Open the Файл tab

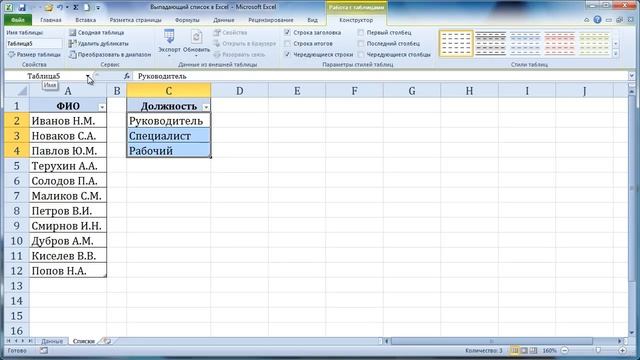coord(18,20)
